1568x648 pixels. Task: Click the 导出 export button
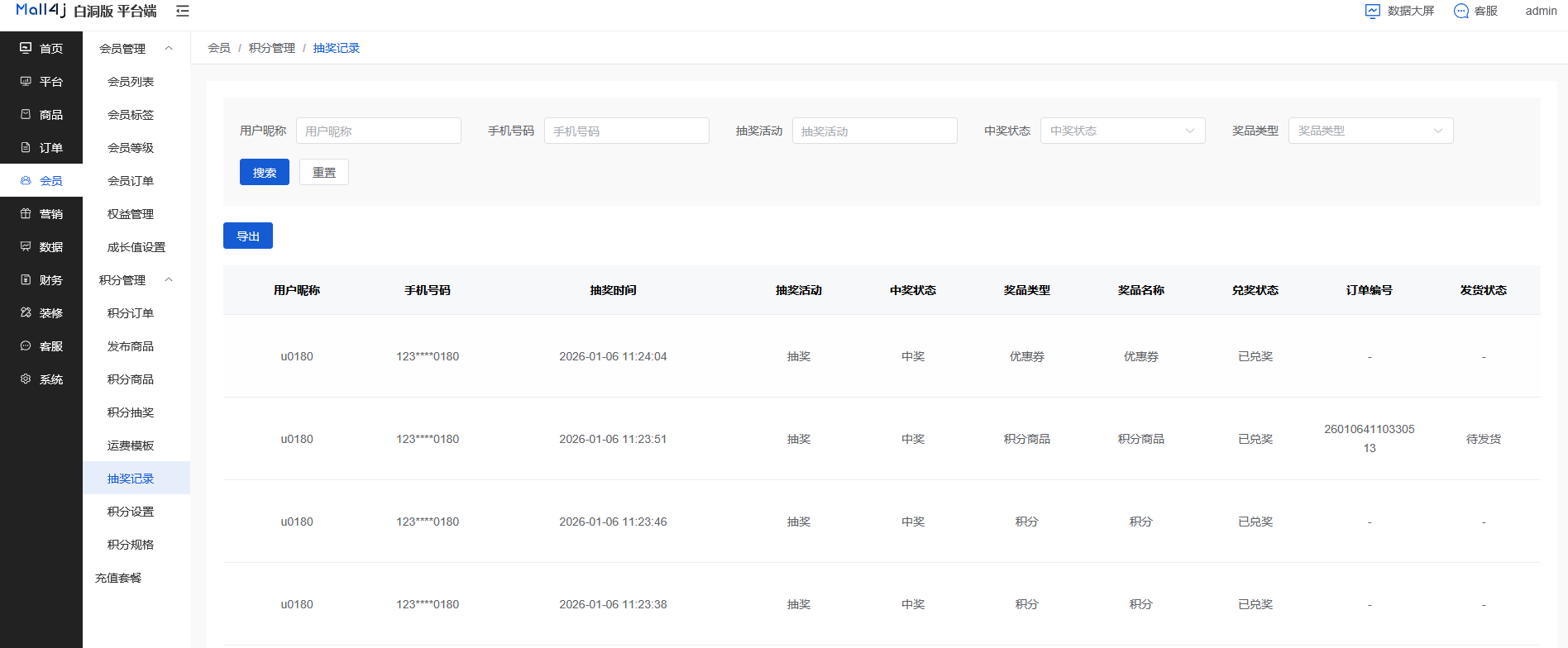pyautogui.click(x=248, y=236)
